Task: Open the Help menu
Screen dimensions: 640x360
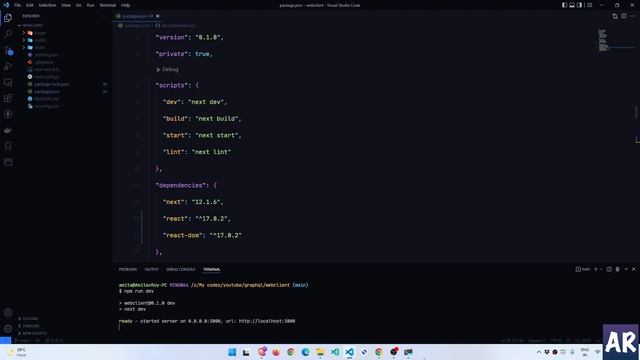Action: tap(125, 5)
